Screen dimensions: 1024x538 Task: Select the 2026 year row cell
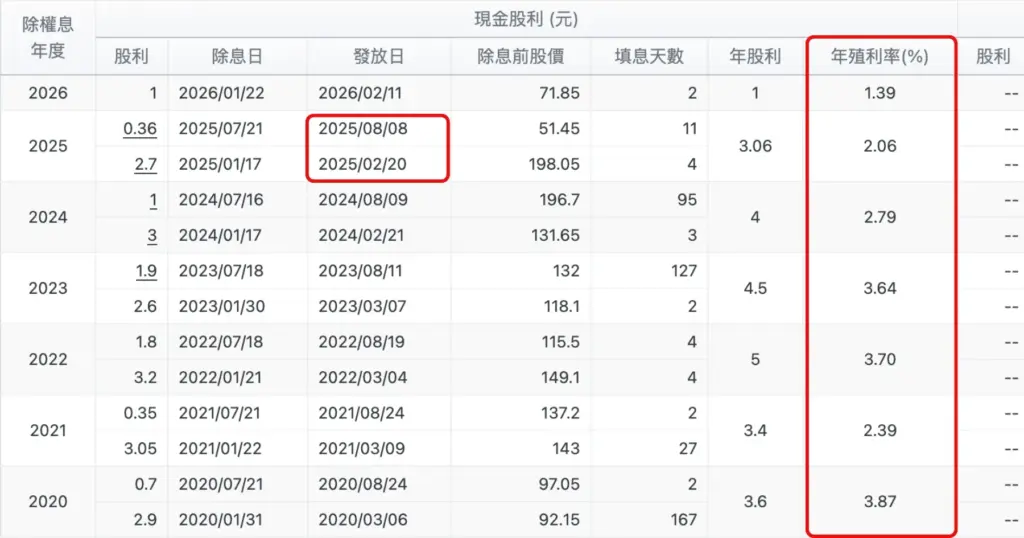point(48,93)
